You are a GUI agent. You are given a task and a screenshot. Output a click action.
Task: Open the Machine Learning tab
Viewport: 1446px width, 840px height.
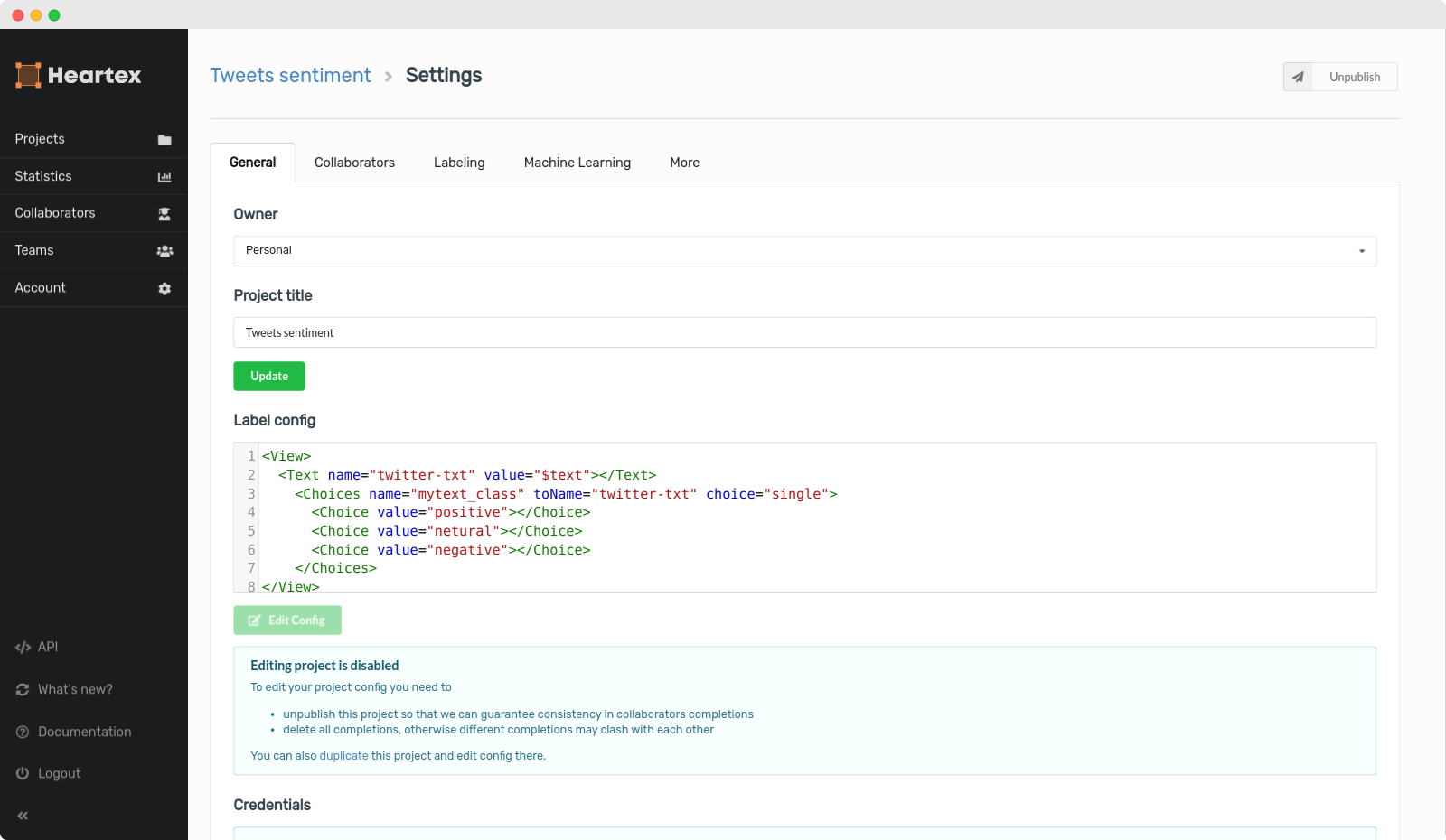[577, 163]
